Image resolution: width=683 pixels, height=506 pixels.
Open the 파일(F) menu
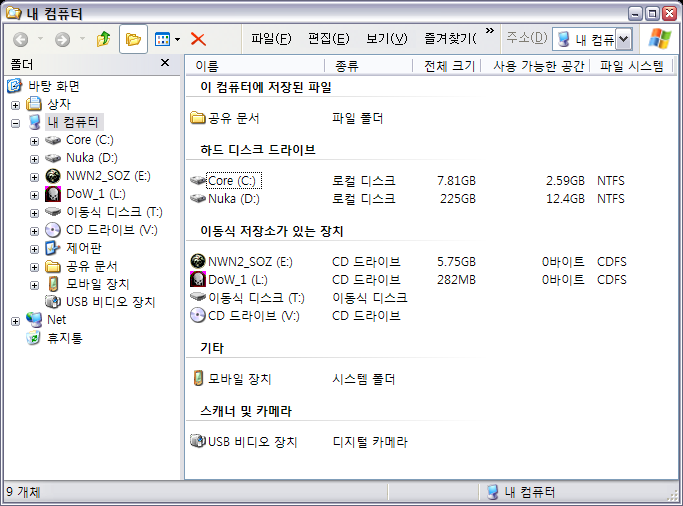[271, 39]
